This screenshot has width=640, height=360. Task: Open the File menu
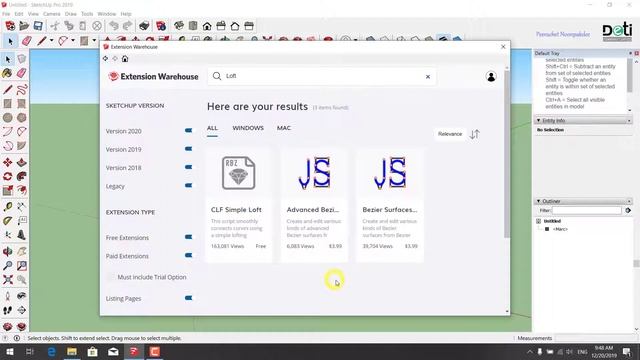click(6, 14)
